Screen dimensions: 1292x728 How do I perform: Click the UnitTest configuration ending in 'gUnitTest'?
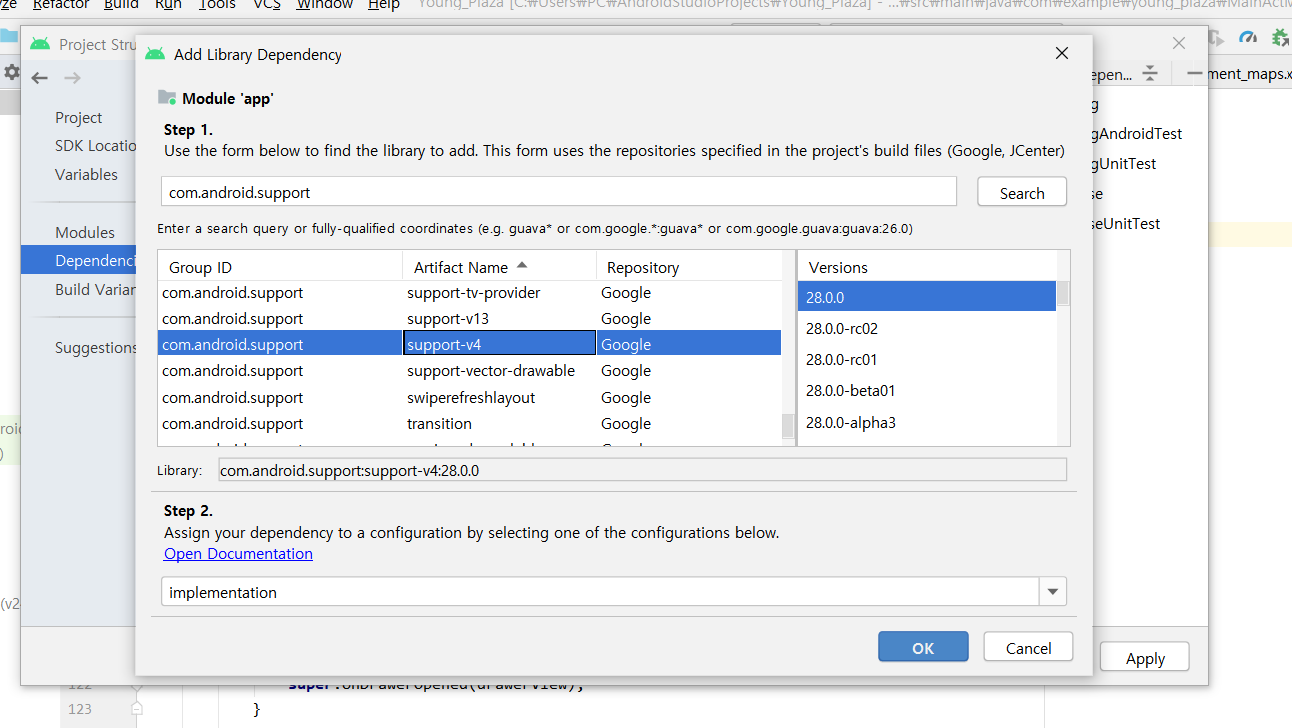click(x=1125, y=163)
